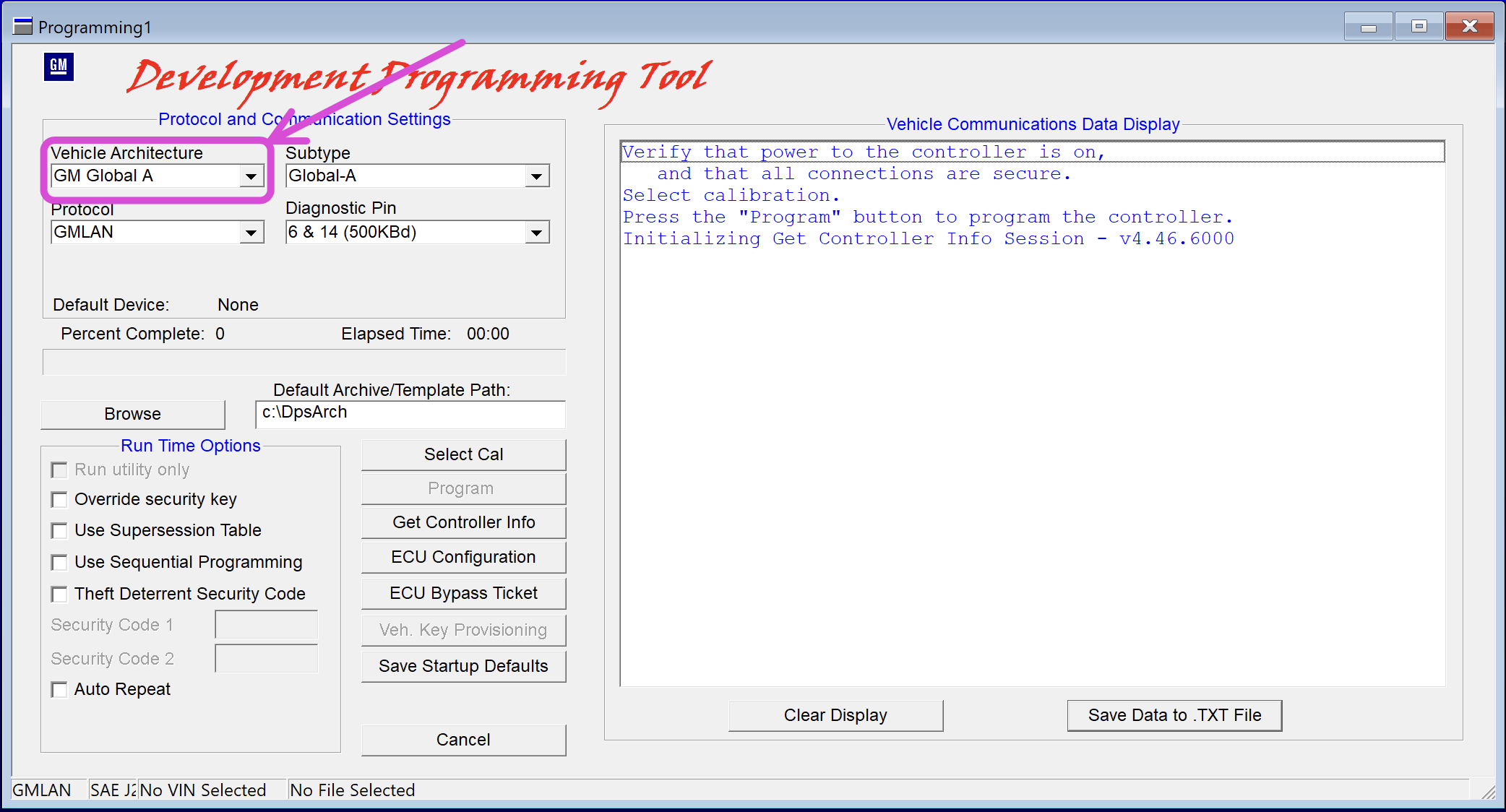
Task: Click the GM logo icon
Action: pyautogui.click(x=59, y=67)
